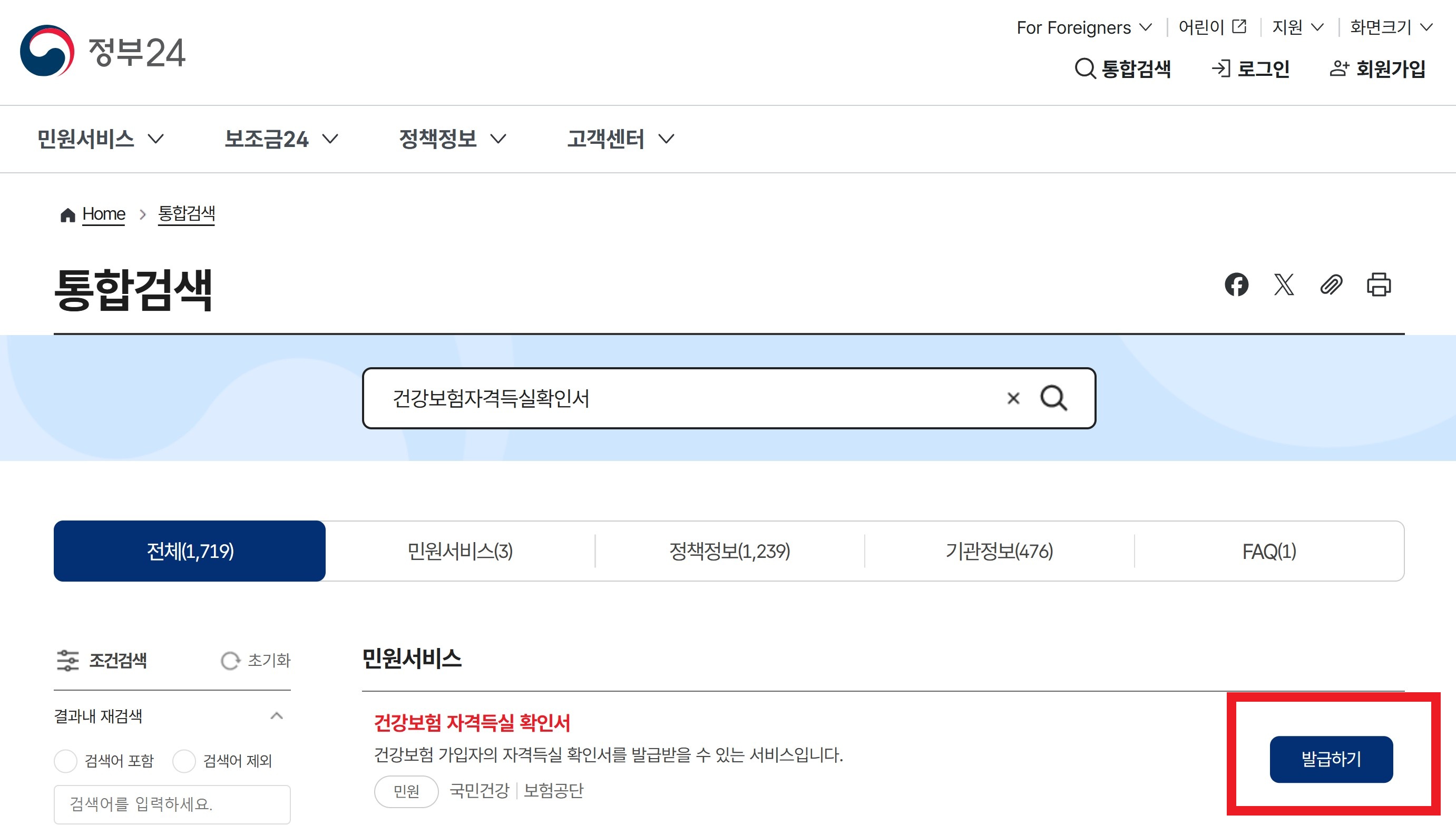The height and width of the screenshot is (825, 1456).
Task: Copy the page link using the clip icon
Action: click(x=1332, y=286)
